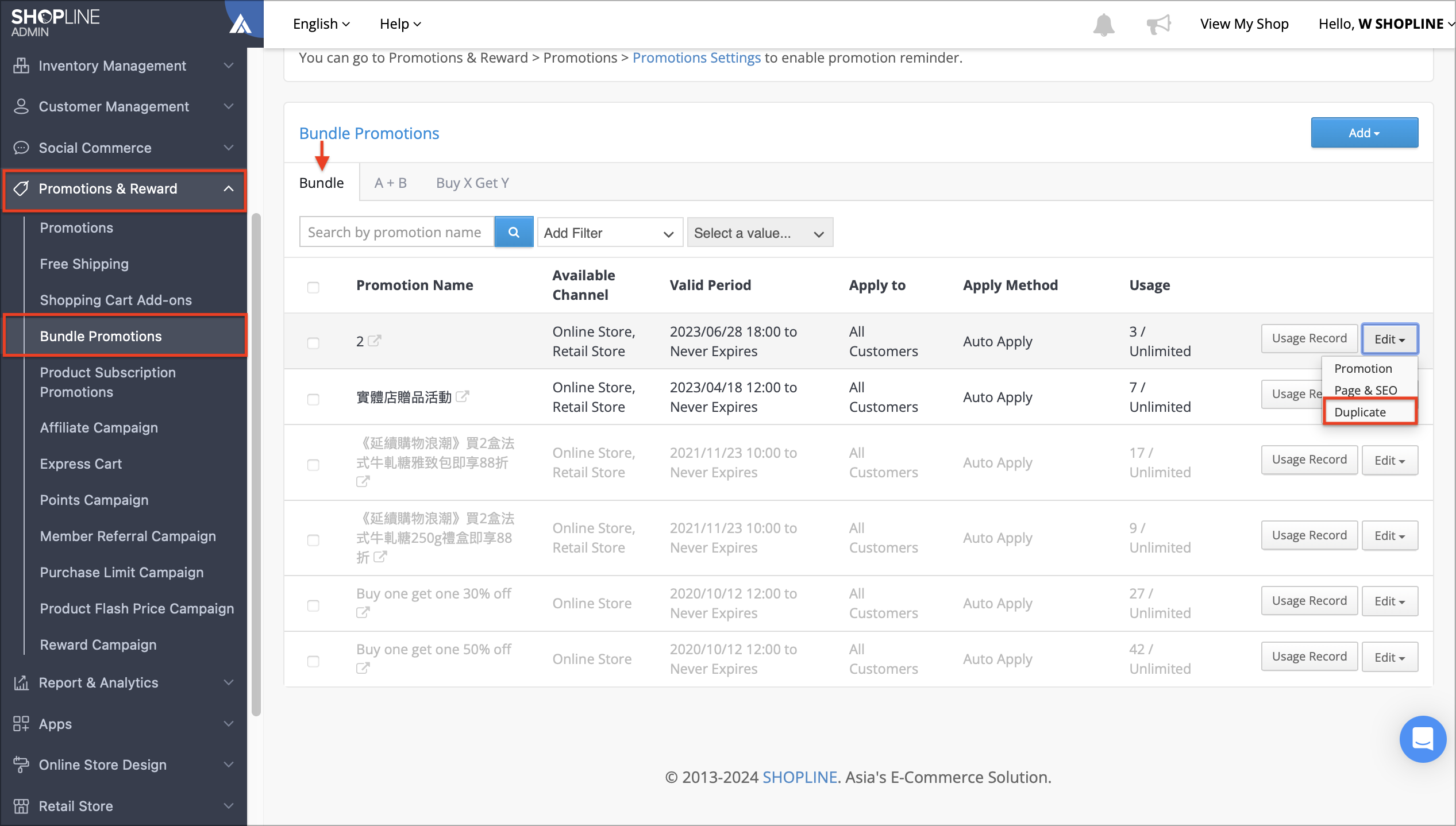This screenshot has width=1456, height=826.
Task: Open Usage Record for Buy one get one 50% off
Action: pyautogui.click(x=1309, y=657)
